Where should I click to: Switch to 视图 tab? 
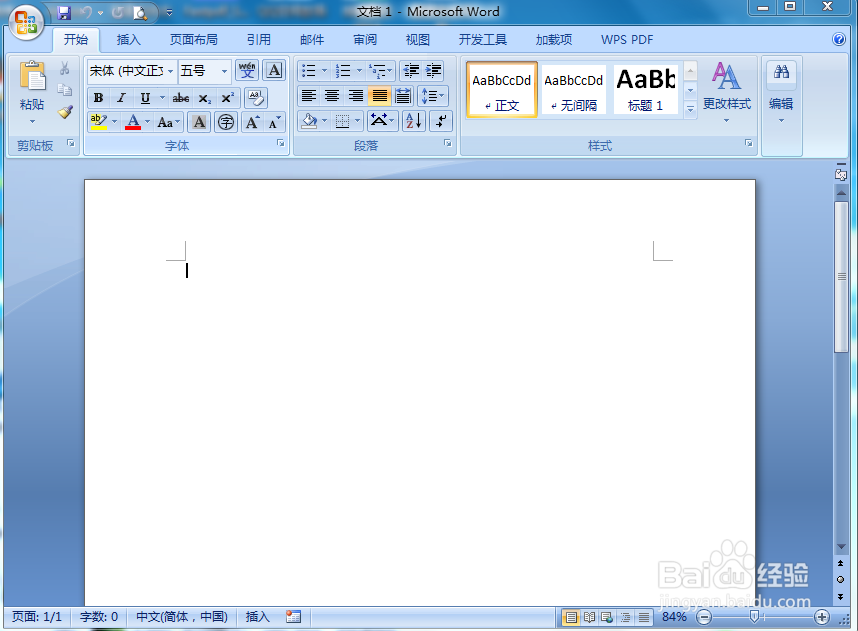tap(418, 40)
